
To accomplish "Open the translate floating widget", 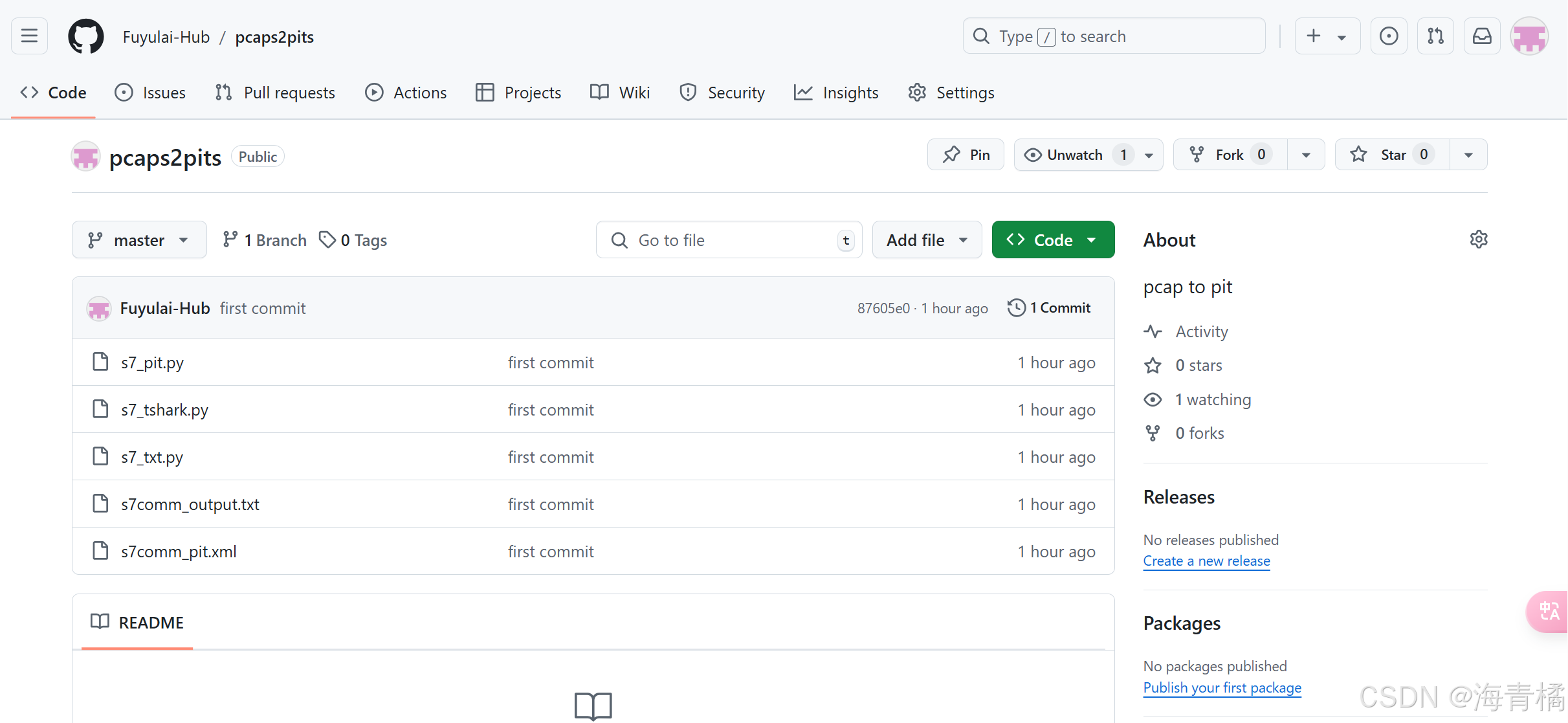I will 1549,611.
